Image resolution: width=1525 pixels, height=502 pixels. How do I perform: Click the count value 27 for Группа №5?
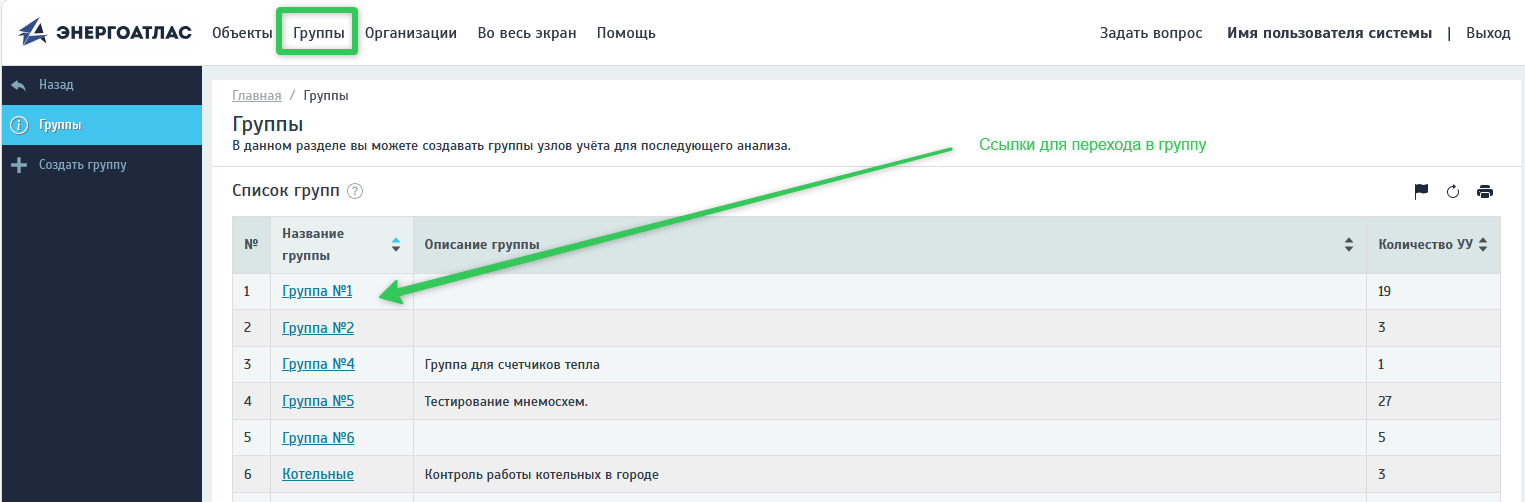(1385, 401)
